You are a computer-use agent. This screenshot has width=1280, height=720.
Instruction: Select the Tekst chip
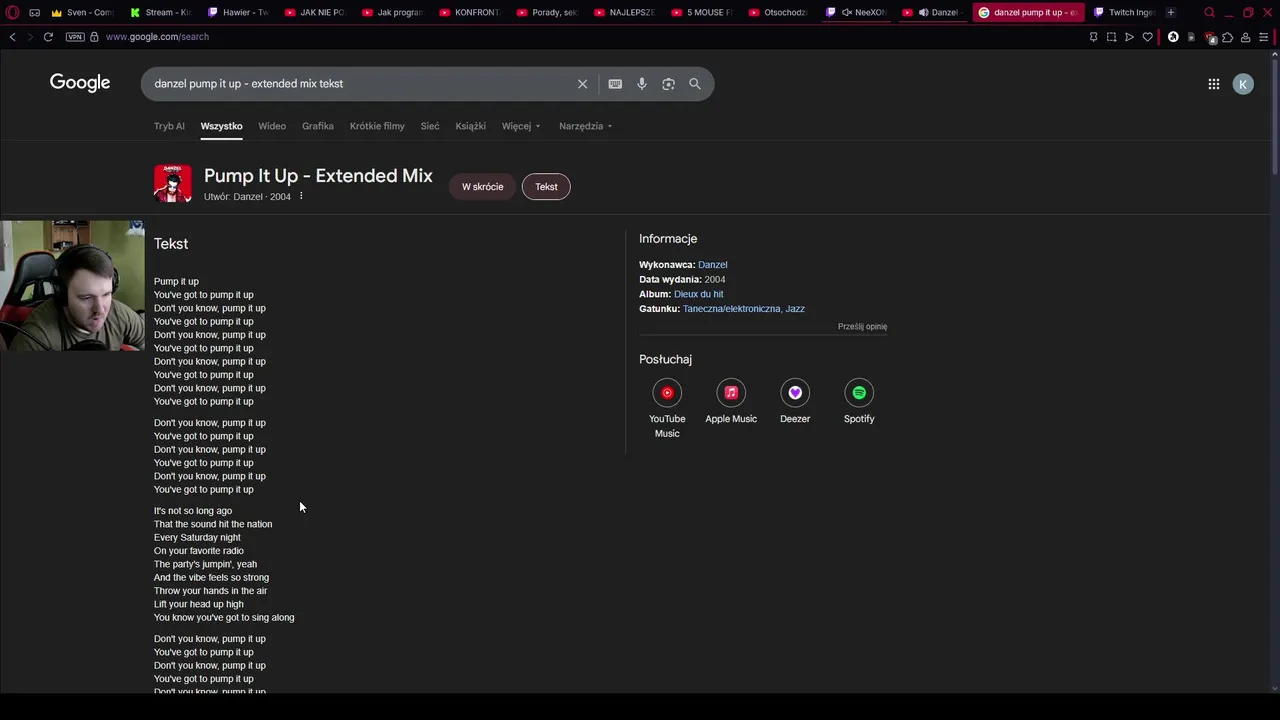click(546, 187)
